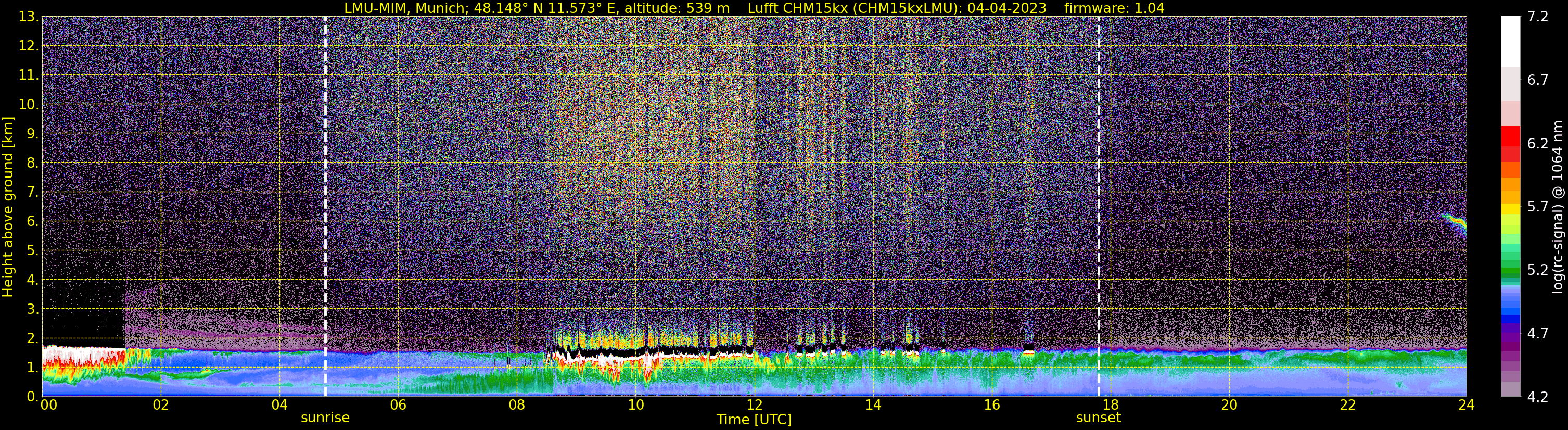Screen dimensions: 1568x430
Task: Click the '24' time tick label
Action: coord(1467,405)
